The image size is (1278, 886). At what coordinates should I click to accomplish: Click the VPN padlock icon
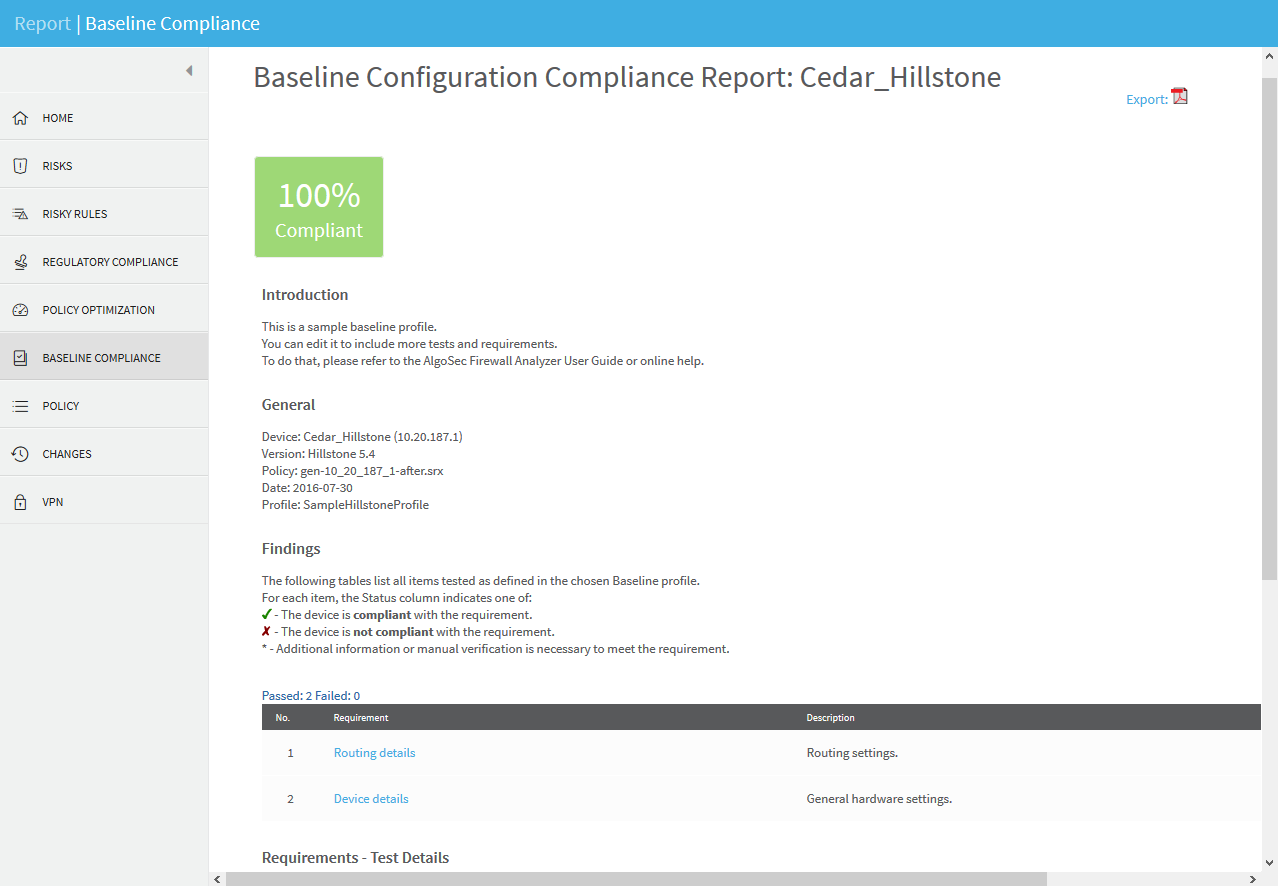point(20,502)
